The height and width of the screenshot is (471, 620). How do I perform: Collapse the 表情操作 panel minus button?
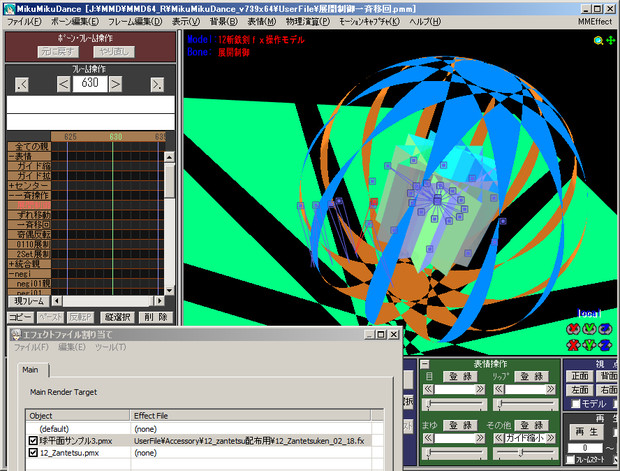coord(425,364)
